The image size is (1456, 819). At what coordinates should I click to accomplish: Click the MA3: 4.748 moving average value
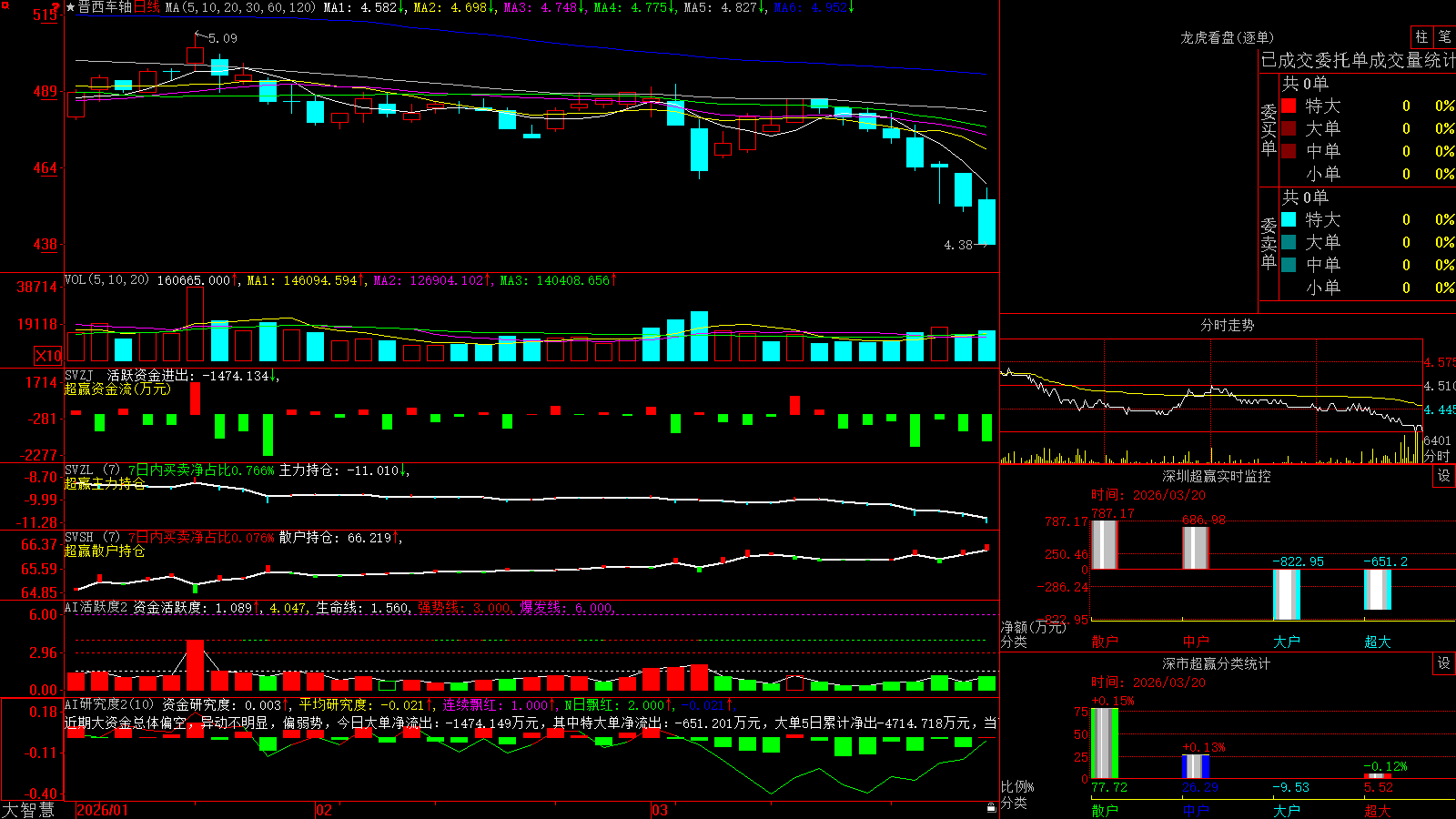pyautogui.click(x=543, y=7)
